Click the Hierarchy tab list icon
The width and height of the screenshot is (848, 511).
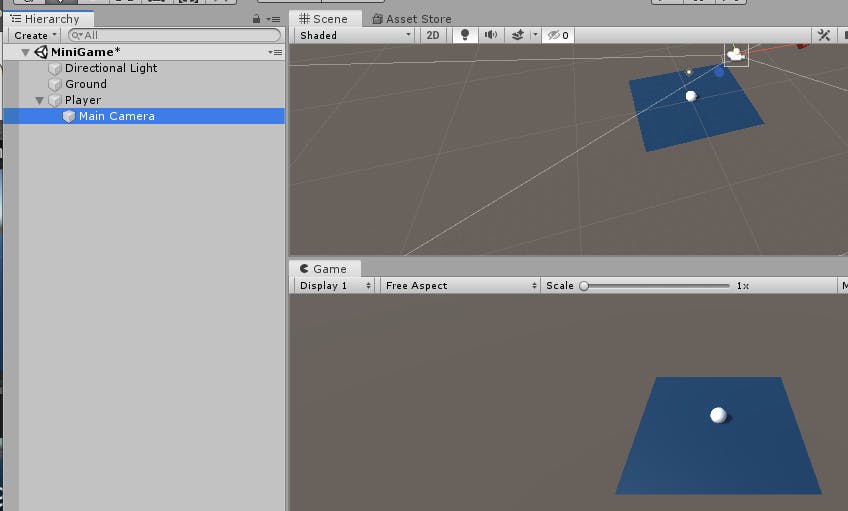click(x=16, y=19)
